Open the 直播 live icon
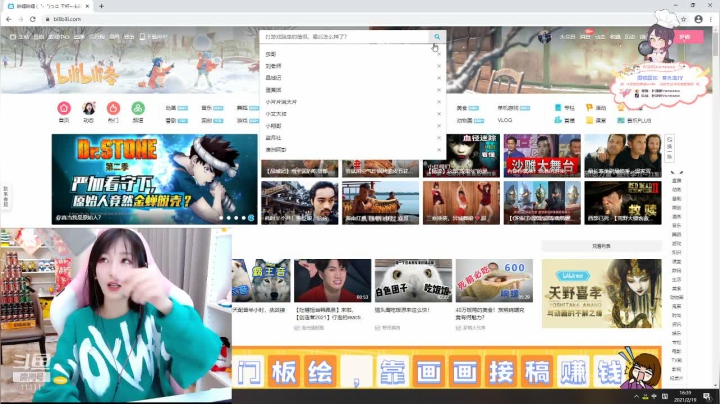Image resolution: width=720 pixels, height=404 pixels. tap(558, 120)
